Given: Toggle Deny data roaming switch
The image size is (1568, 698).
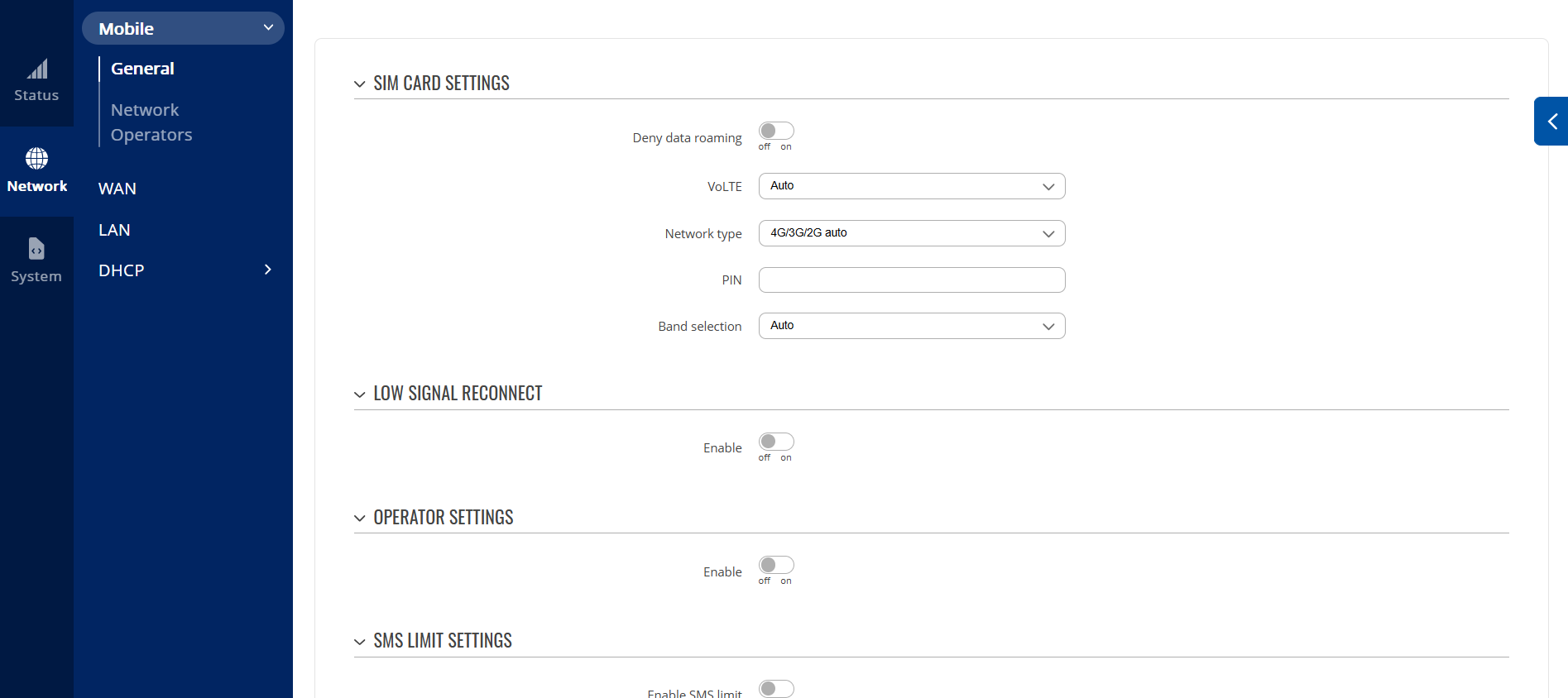Looking at the screenshot, I should pyautogui.click(x=776, y=131).
